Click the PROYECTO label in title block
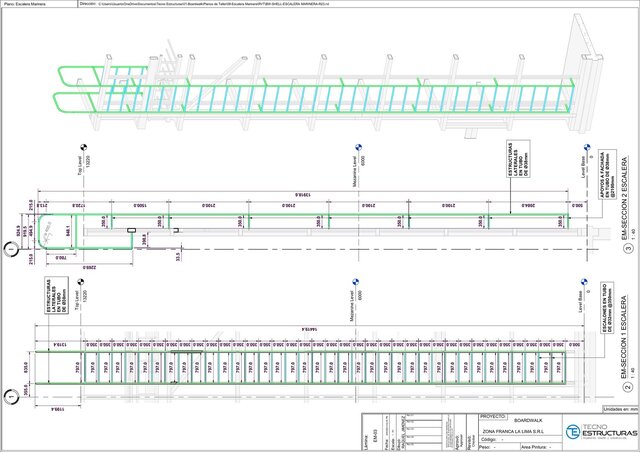This screenshot has width=640, height=452. click(493, 416)
